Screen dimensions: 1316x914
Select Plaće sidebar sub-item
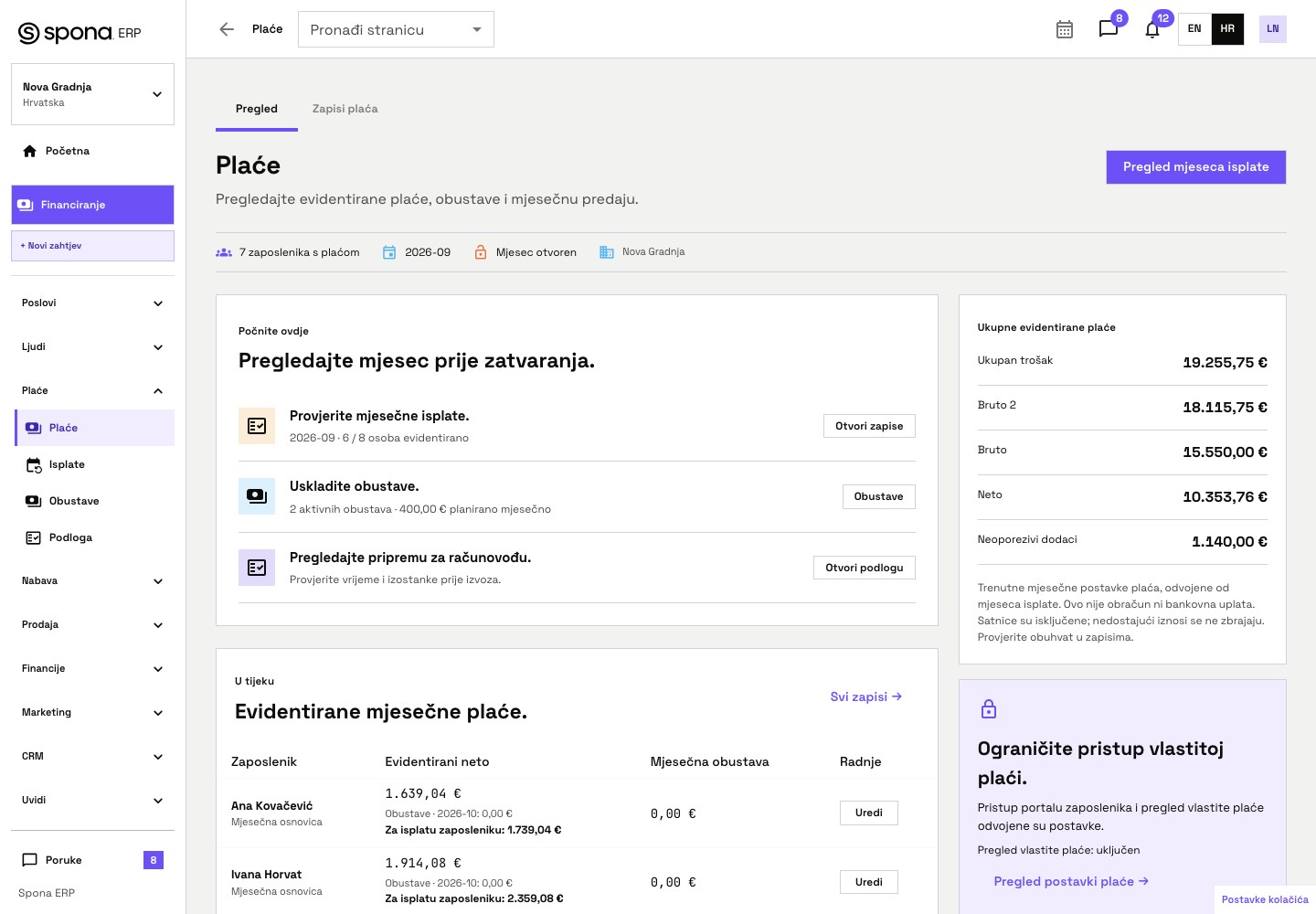point(95,428)
